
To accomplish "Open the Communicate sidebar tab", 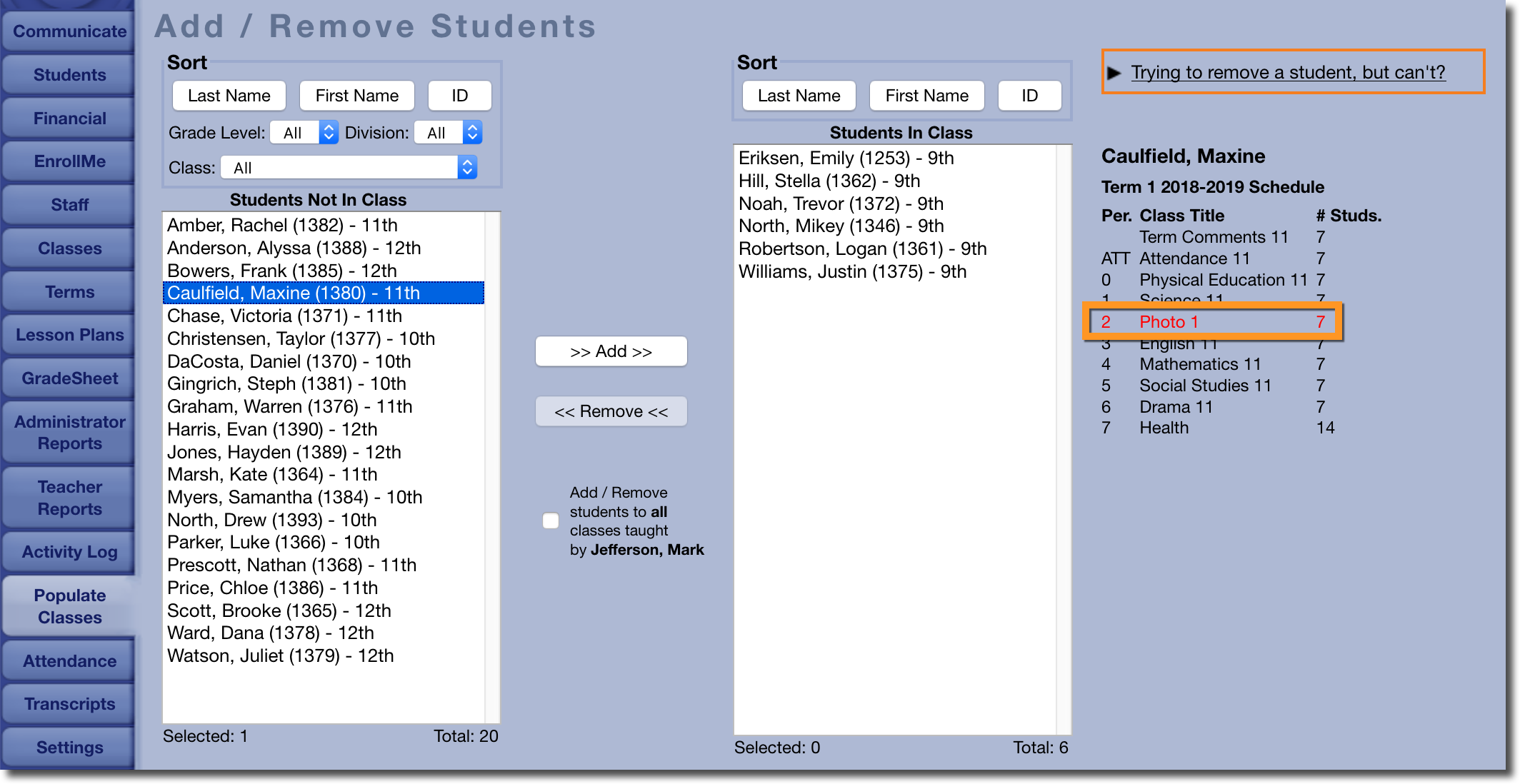I will point(69,31).
